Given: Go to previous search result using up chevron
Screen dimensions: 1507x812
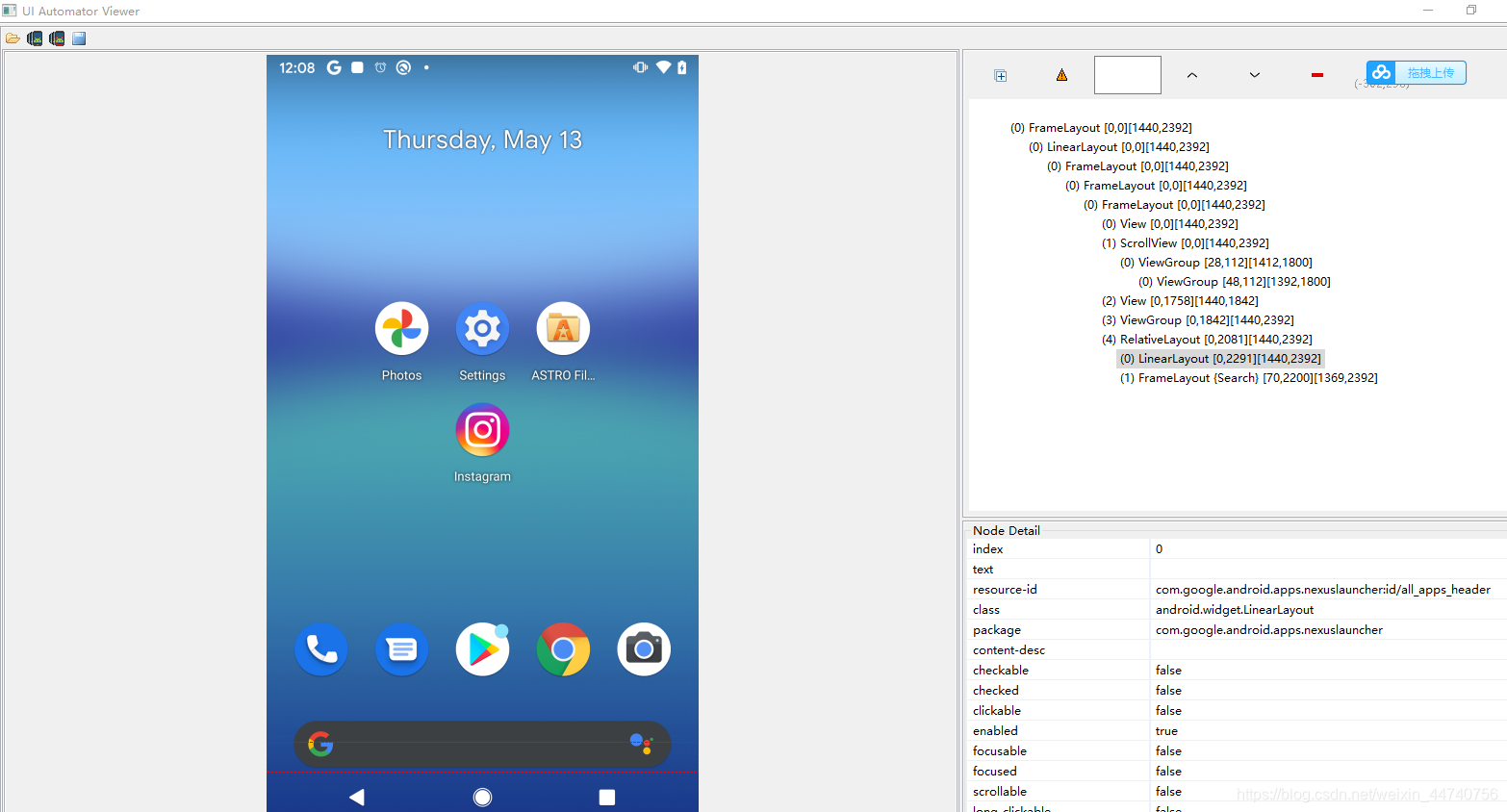Looking at the screenshot, I should pyautogui.click(x=1192, y=75).
